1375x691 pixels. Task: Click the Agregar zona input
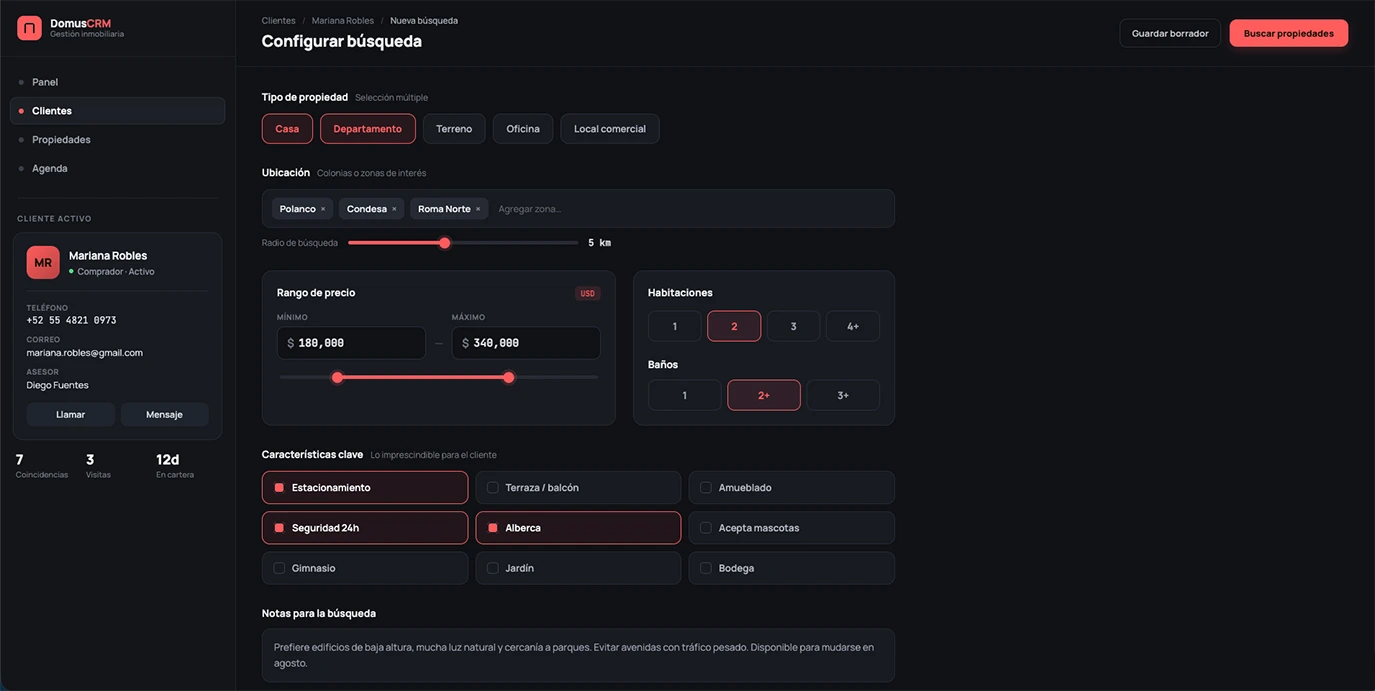(x=690, y=209)
